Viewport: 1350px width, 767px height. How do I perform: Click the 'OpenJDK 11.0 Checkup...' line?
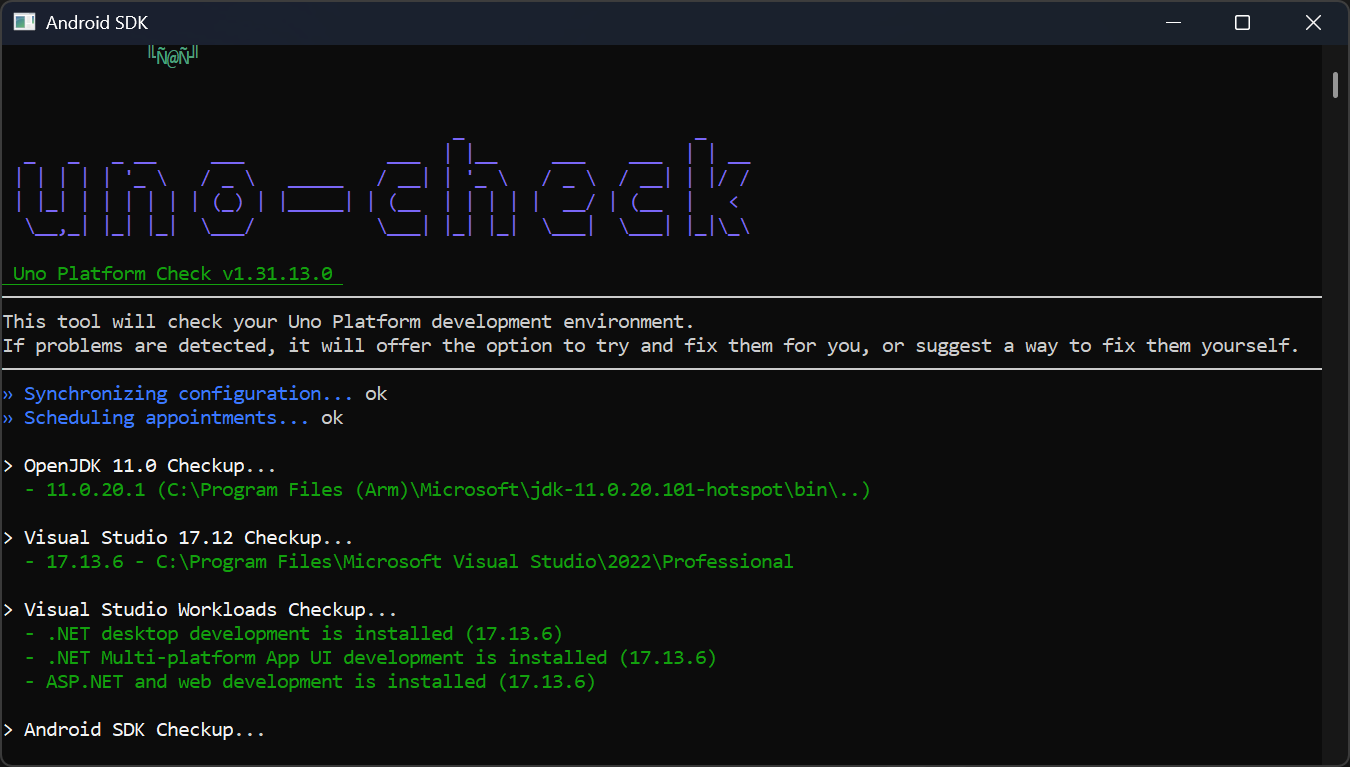click(x=140, y=466)
